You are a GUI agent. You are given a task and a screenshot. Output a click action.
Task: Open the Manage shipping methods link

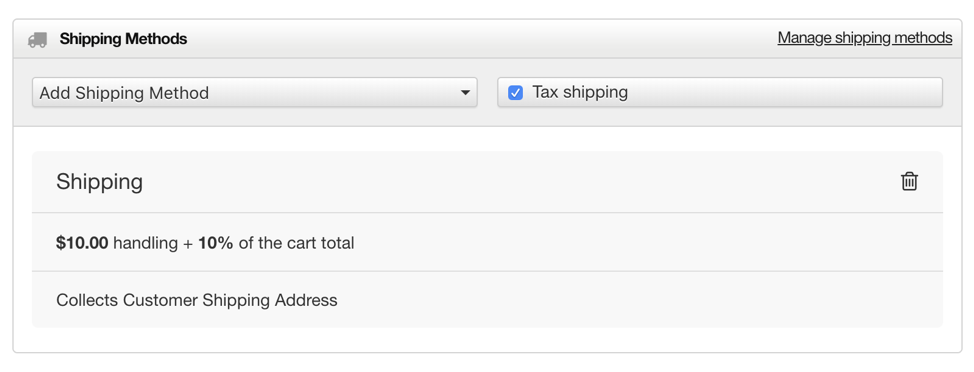click(x=865, y=38)
